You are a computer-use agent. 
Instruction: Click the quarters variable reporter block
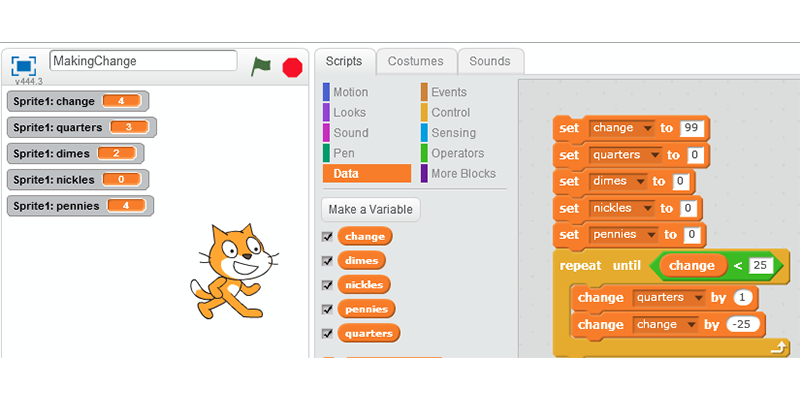tap(369, 334)
